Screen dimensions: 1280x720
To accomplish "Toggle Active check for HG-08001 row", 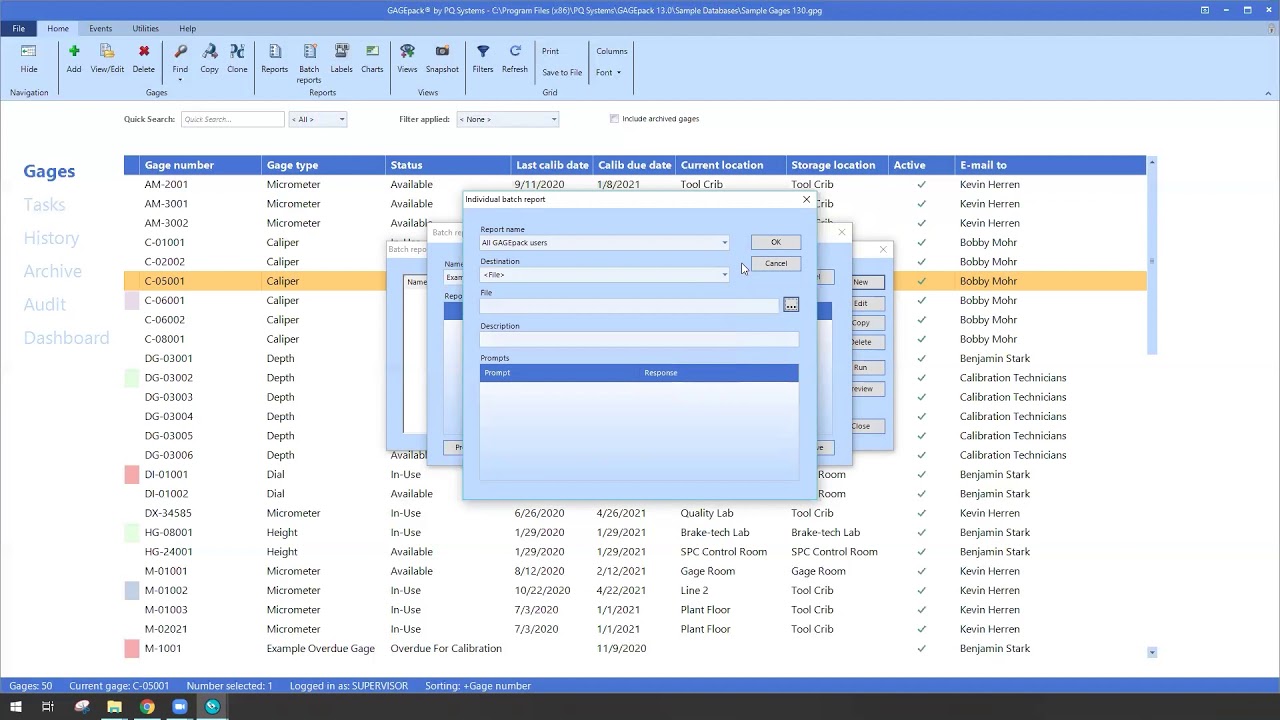I will [x=921, y=532].
